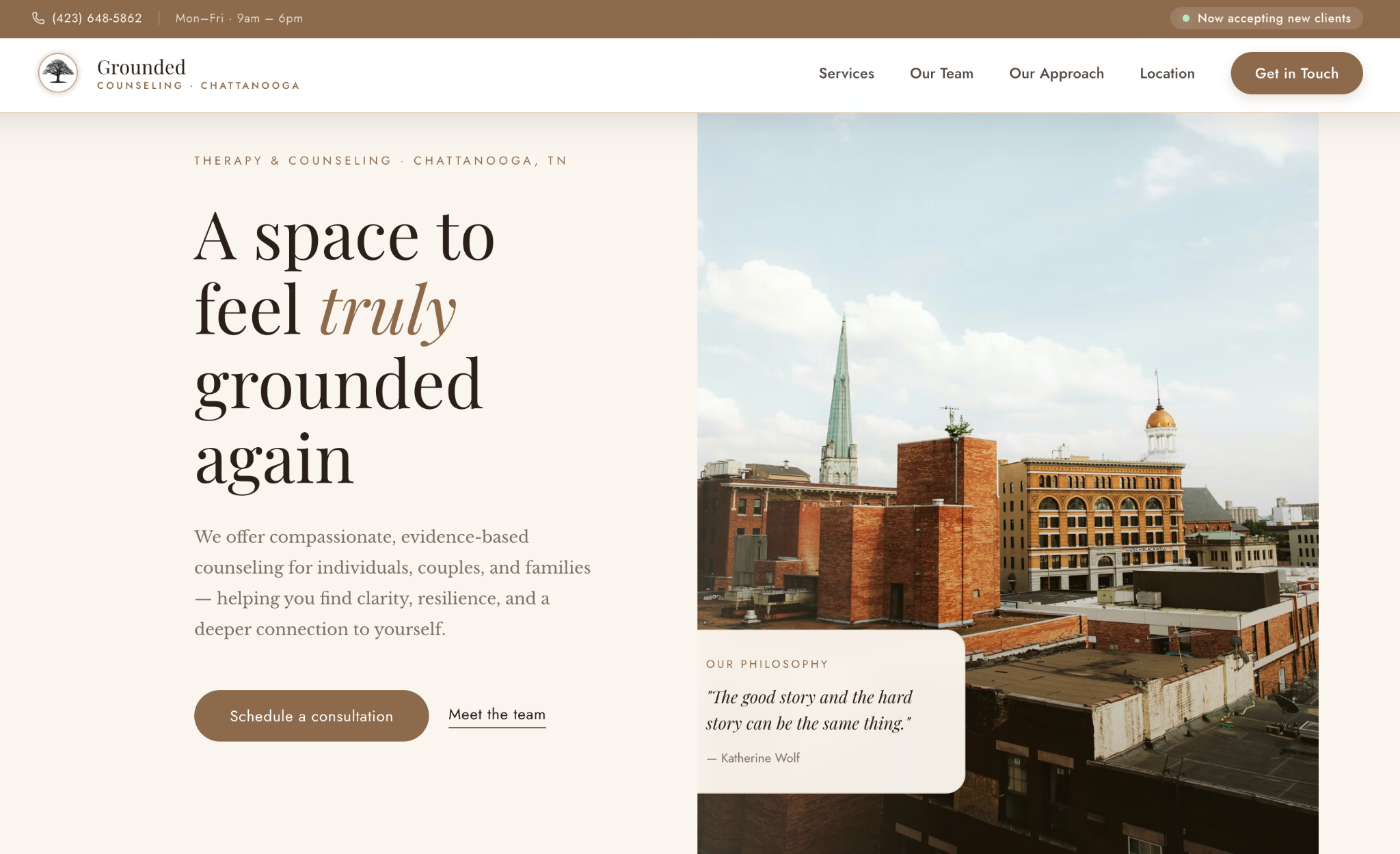Open Our Approach in the navigation
Screen dimensions: 1400x854
(1056, 73)
